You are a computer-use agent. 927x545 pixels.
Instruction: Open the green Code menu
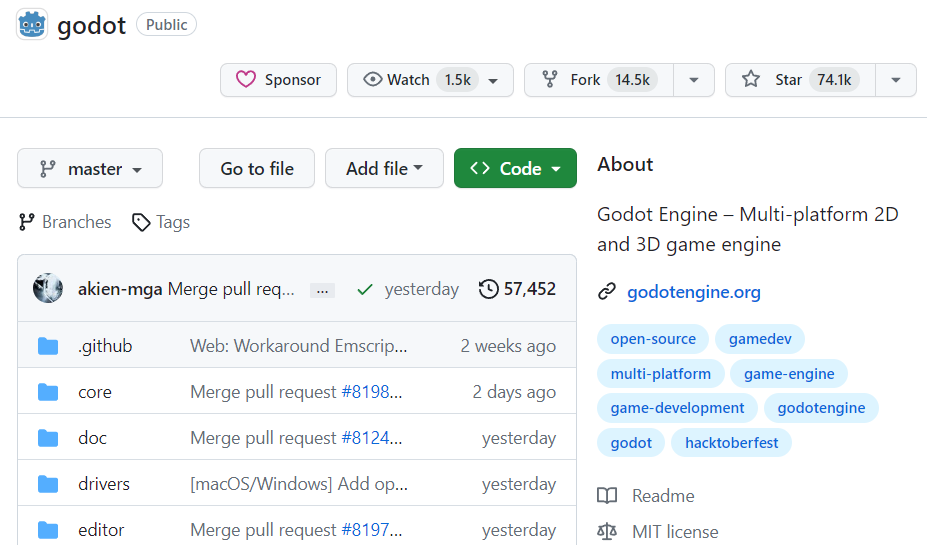(x=515, y=169)
